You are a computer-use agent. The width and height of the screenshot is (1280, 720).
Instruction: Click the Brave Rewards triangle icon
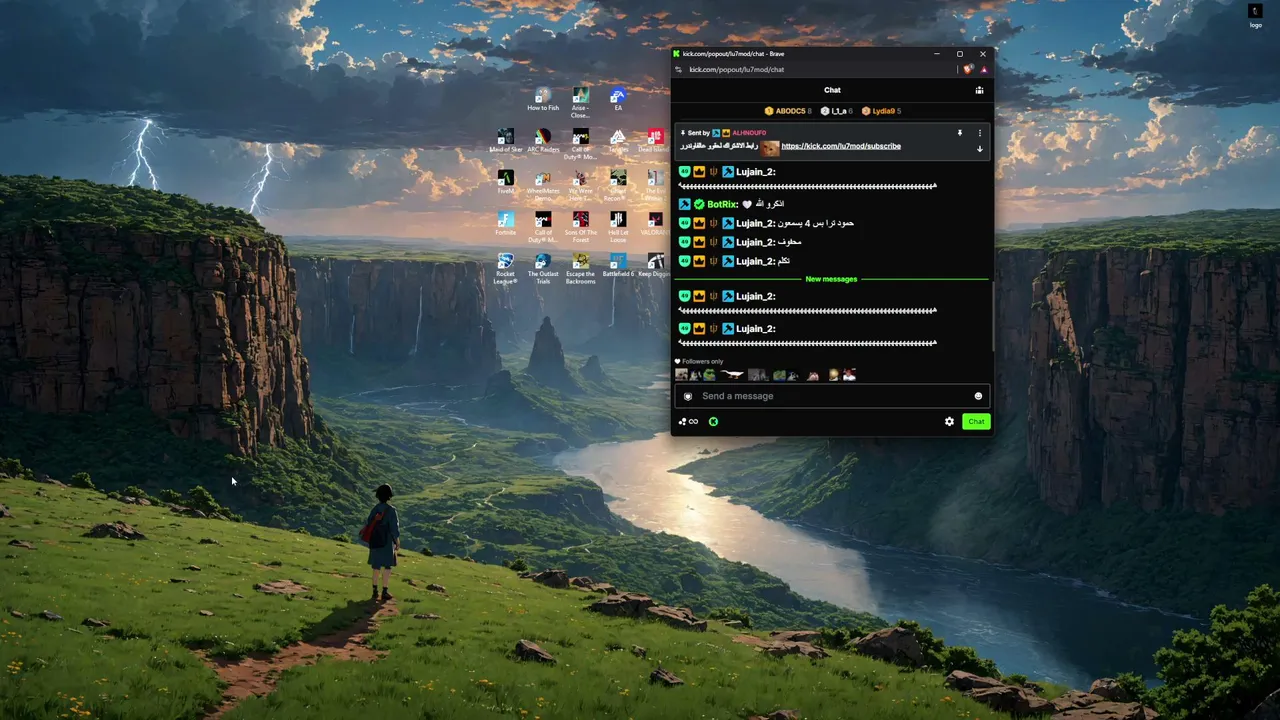pyautogui.click(x=984, y=70)
